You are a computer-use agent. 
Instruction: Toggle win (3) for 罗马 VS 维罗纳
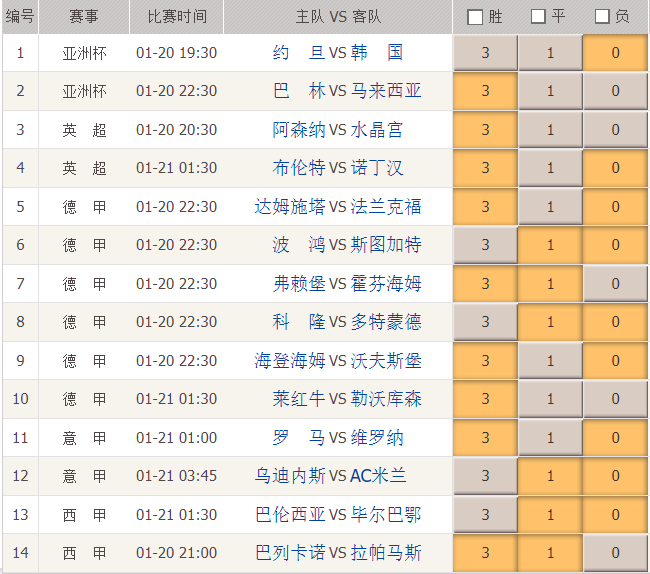[485, 438]
